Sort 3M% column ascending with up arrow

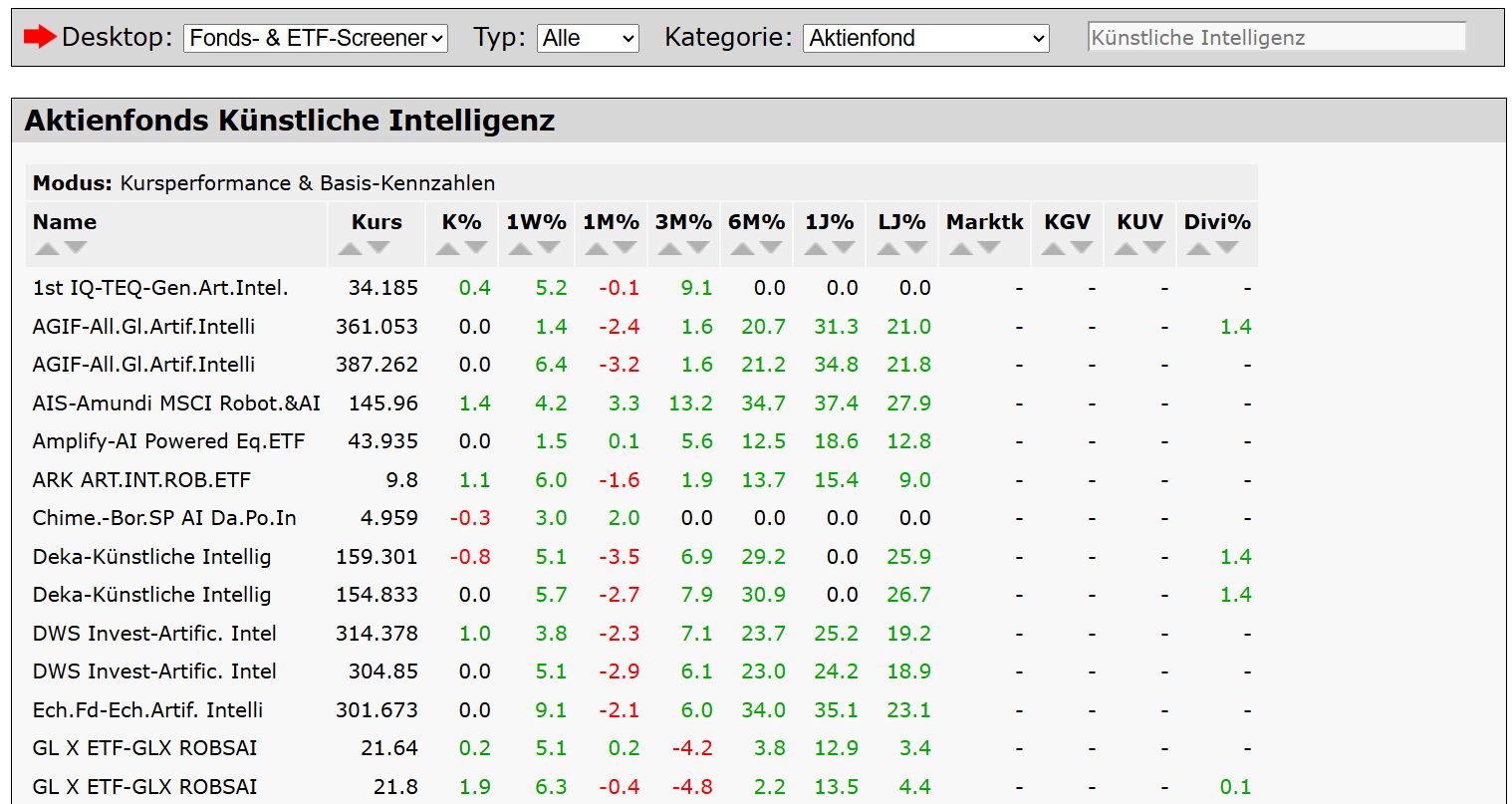coord(669,248)
